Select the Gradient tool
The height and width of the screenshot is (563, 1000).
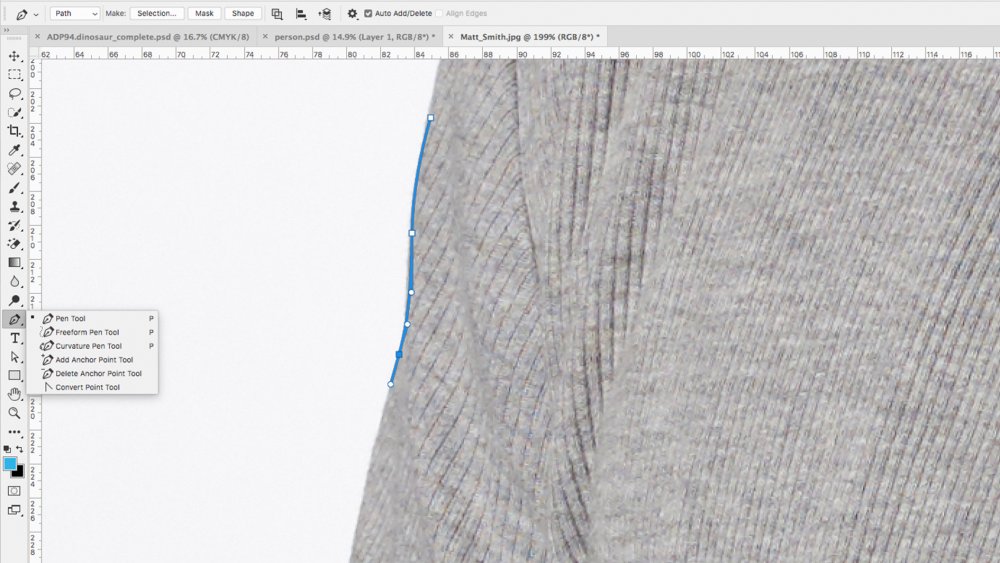[x=14, y=263]
